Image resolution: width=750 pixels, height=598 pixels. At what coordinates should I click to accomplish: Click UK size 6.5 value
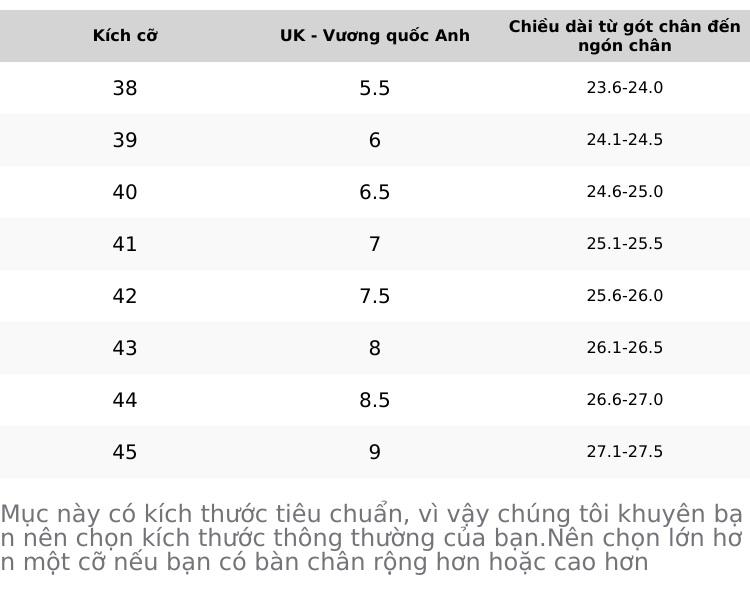click(x=375, y=192)
